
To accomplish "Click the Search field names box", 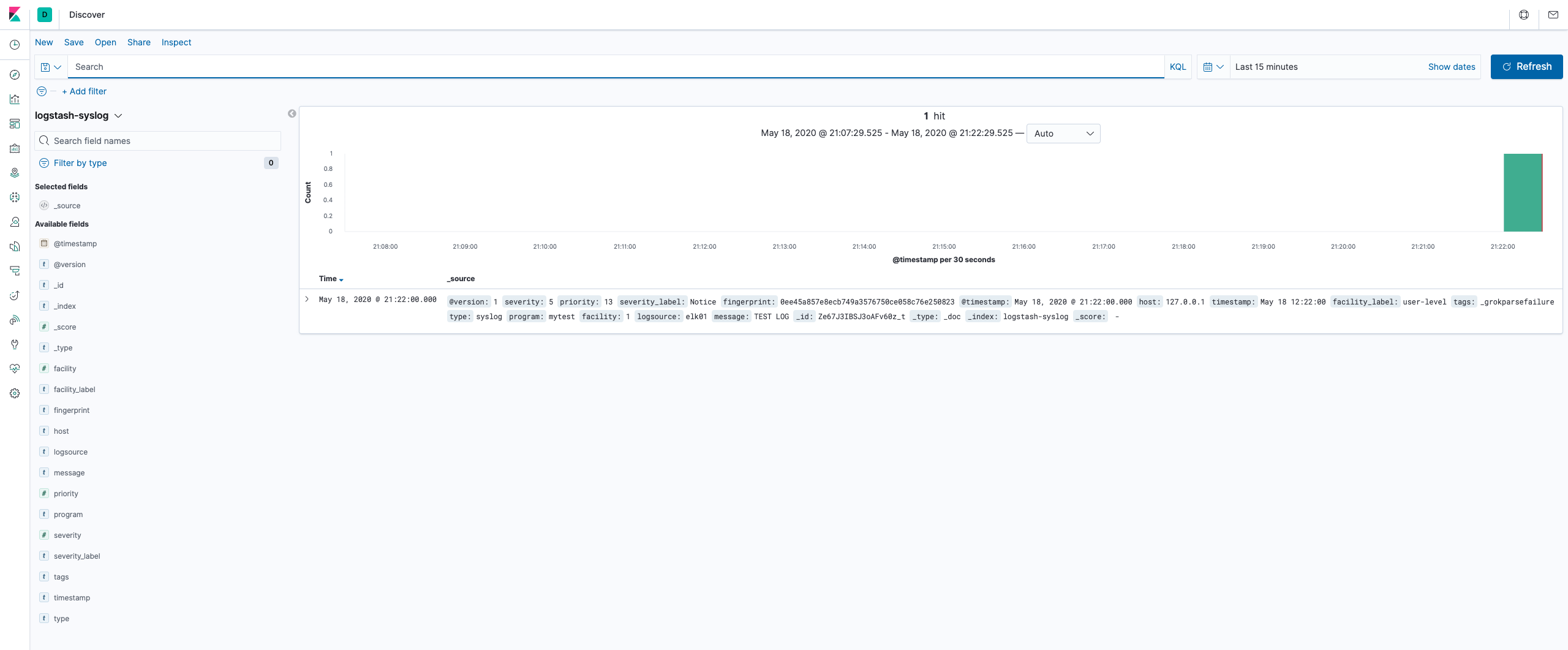I will 158,141.
